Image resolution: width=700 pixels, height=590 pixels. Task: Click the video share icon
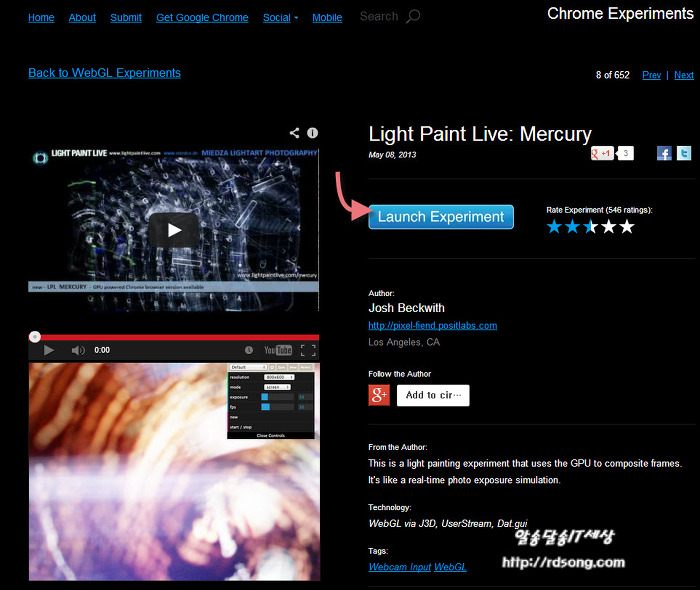click(x=294, y=132)
